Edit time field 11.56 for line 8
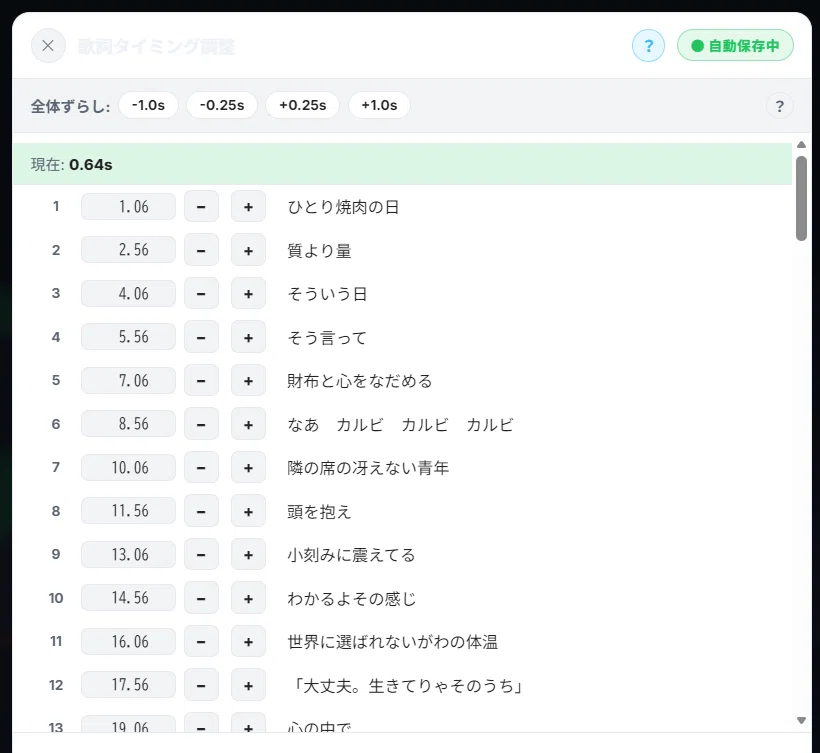The width and height of the screenshot is (820, 753). click(128, 510)
